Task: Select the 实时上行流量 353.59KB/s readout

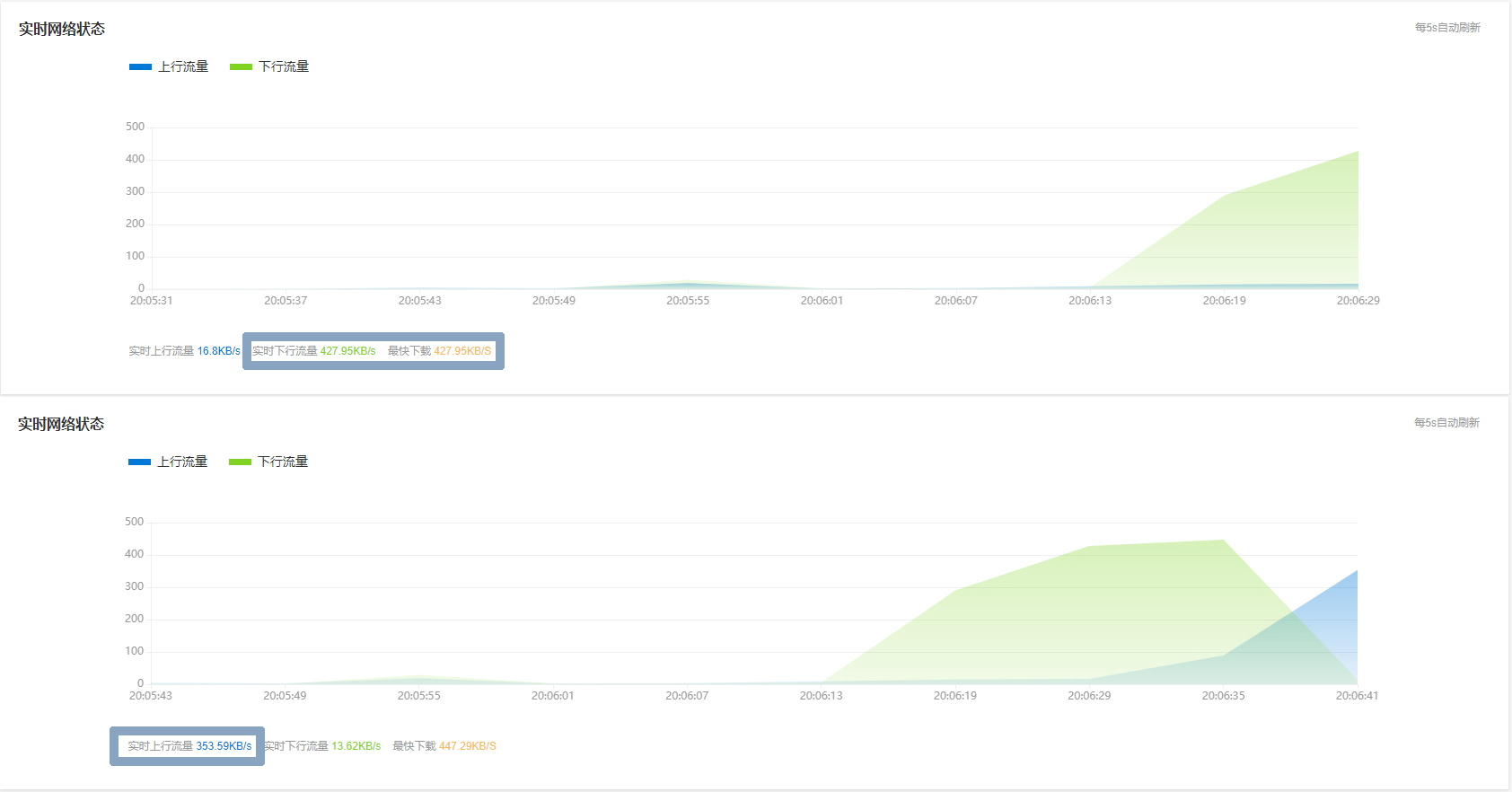Action: coord(189,746)
